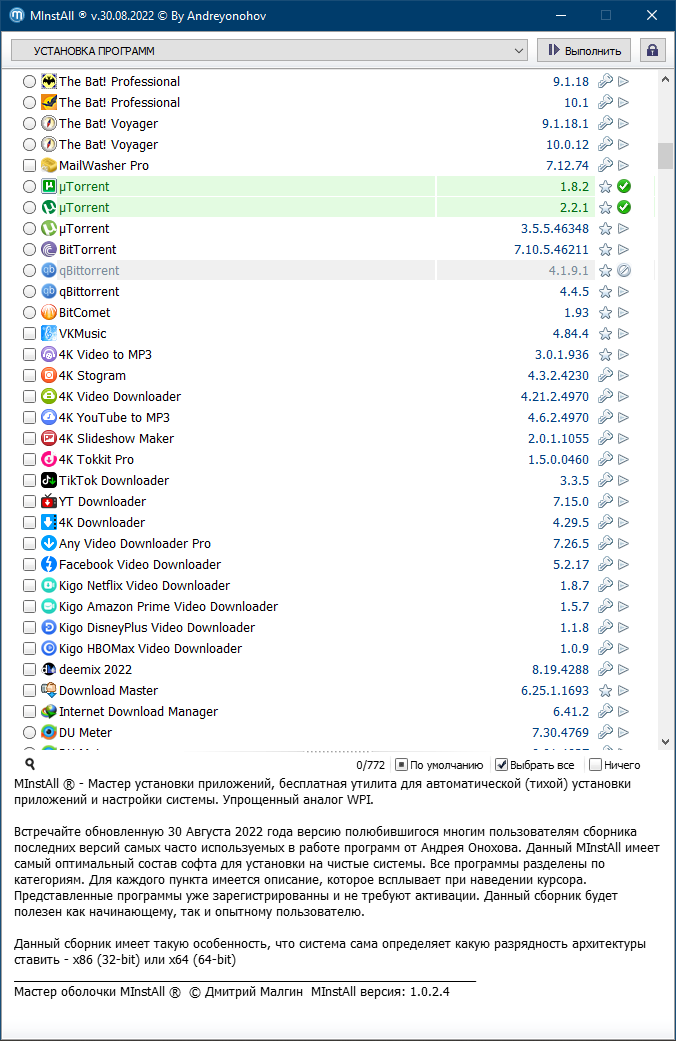This screenshot has width=676, height=1041.
Task: Click the key icon for Internet Download Manager
Action: [605, 712]
